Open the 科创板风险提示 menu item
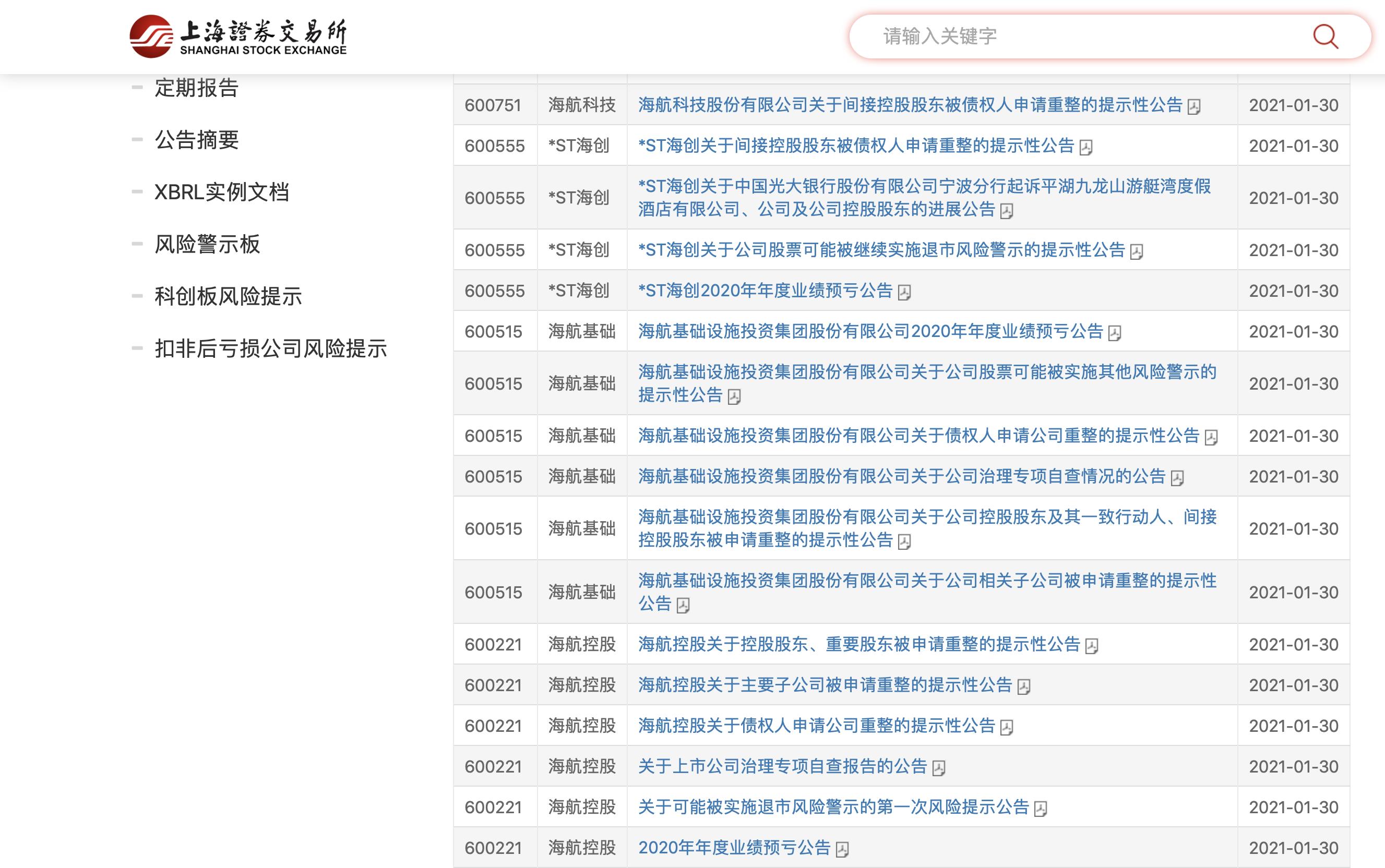This screenshot has width=1385, height=868. (229, 297)
